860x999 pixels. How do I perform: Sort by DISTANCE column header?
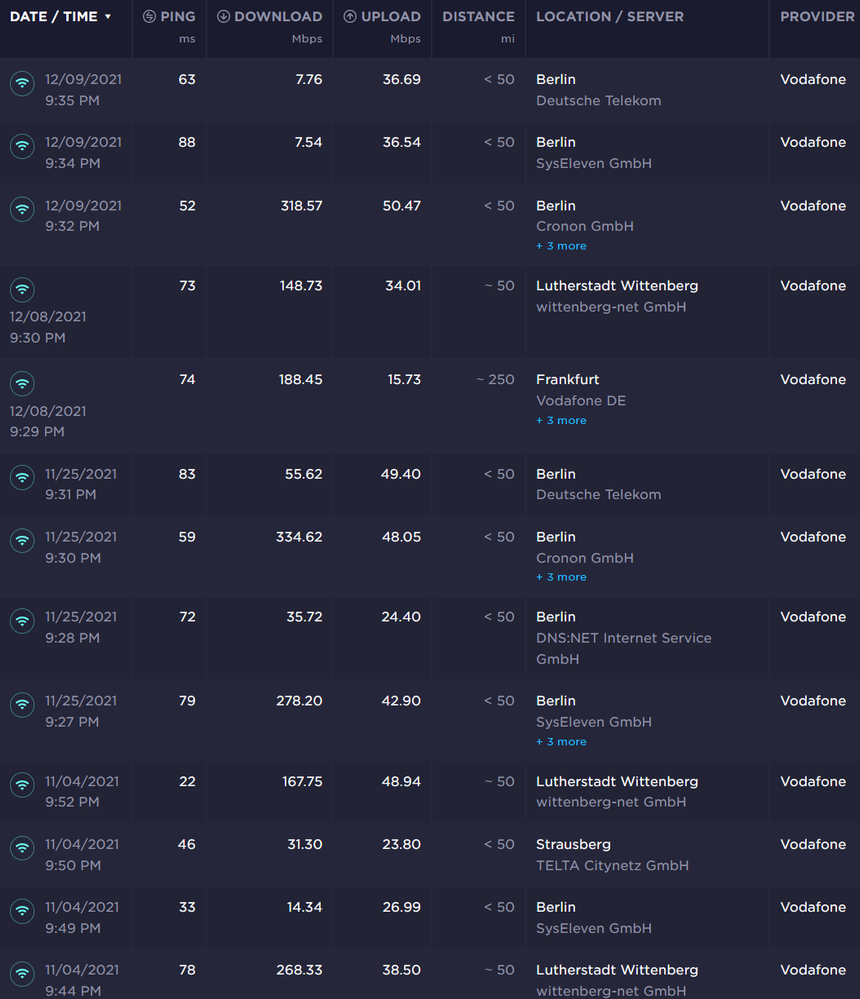[478, 17]
